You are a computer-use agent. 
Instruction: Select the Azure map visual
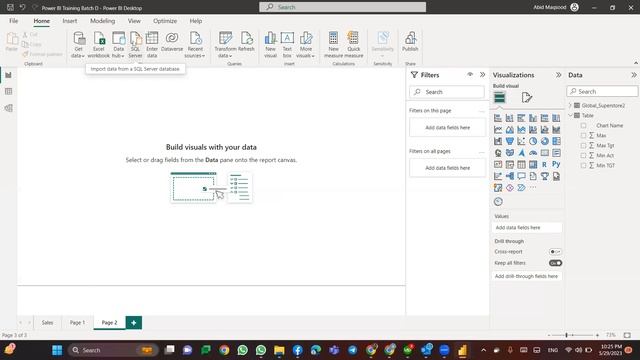click(x=522, y=153)
